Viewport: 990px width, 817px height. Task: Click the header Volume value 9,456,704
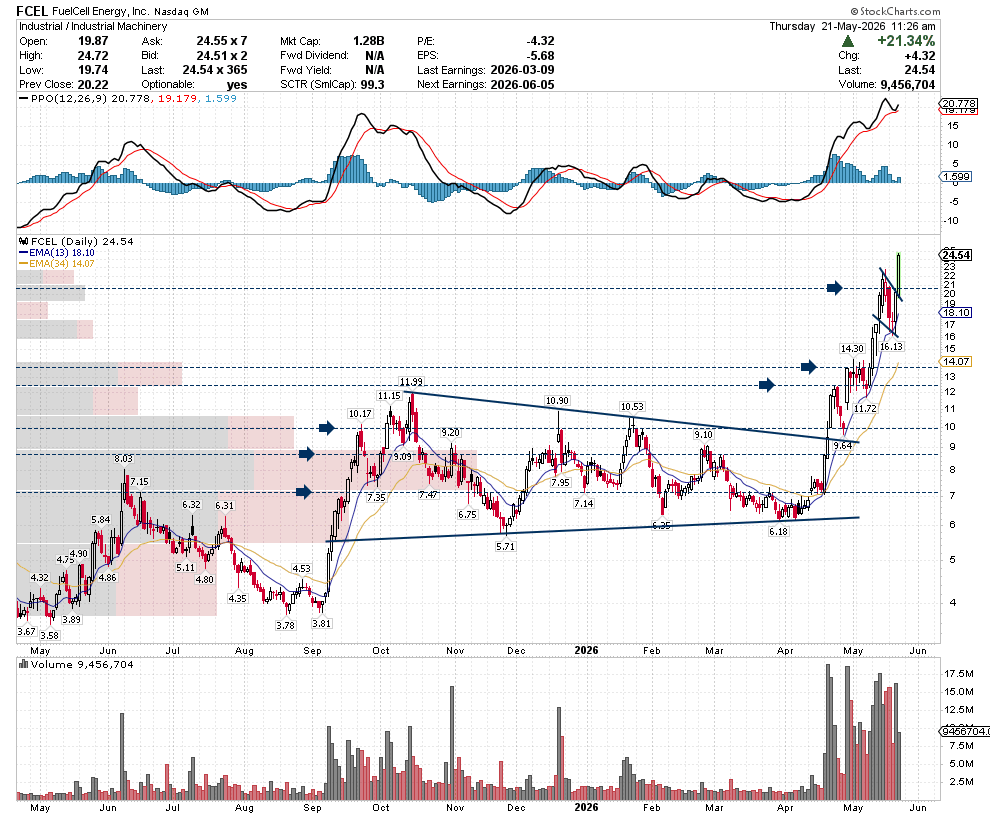908,85
